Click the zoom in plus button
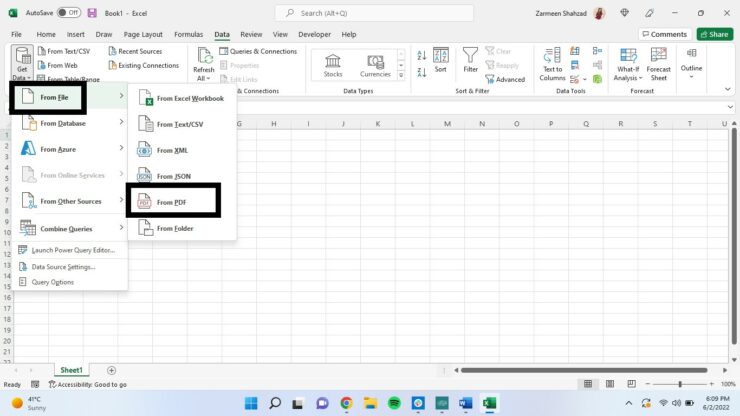 pyautogui.click(x=711, y=384)
